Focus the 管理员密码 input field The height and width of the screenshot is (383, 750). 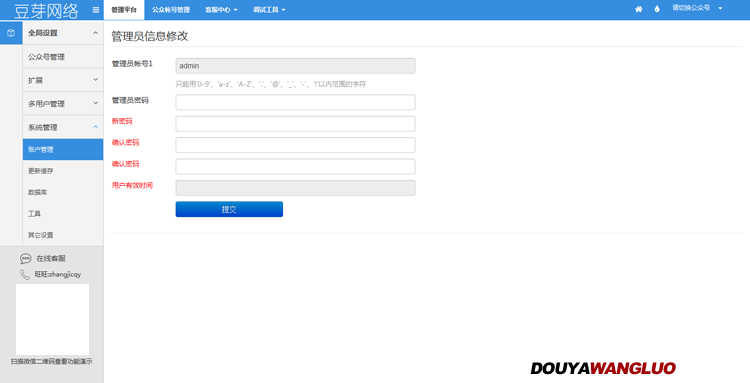pyautogui.click(x=295, y=102)
